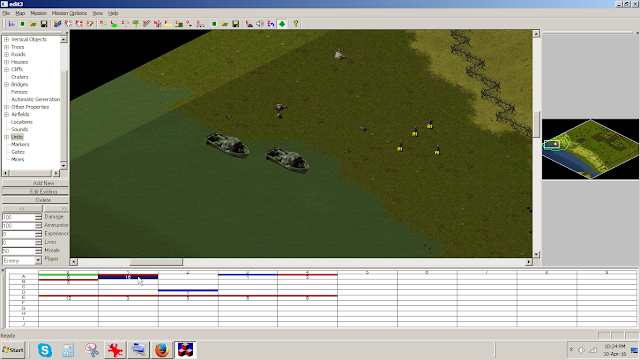Click the red-blue arrows swap toolbar icon
The image size is (640, 360).
click(x=271, y=24)
